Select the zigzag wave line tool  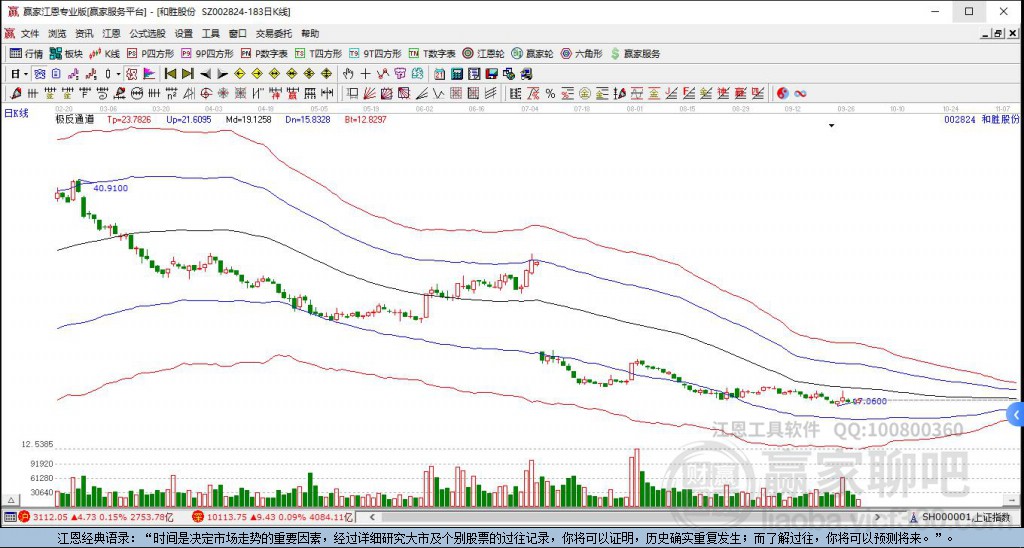438,94
